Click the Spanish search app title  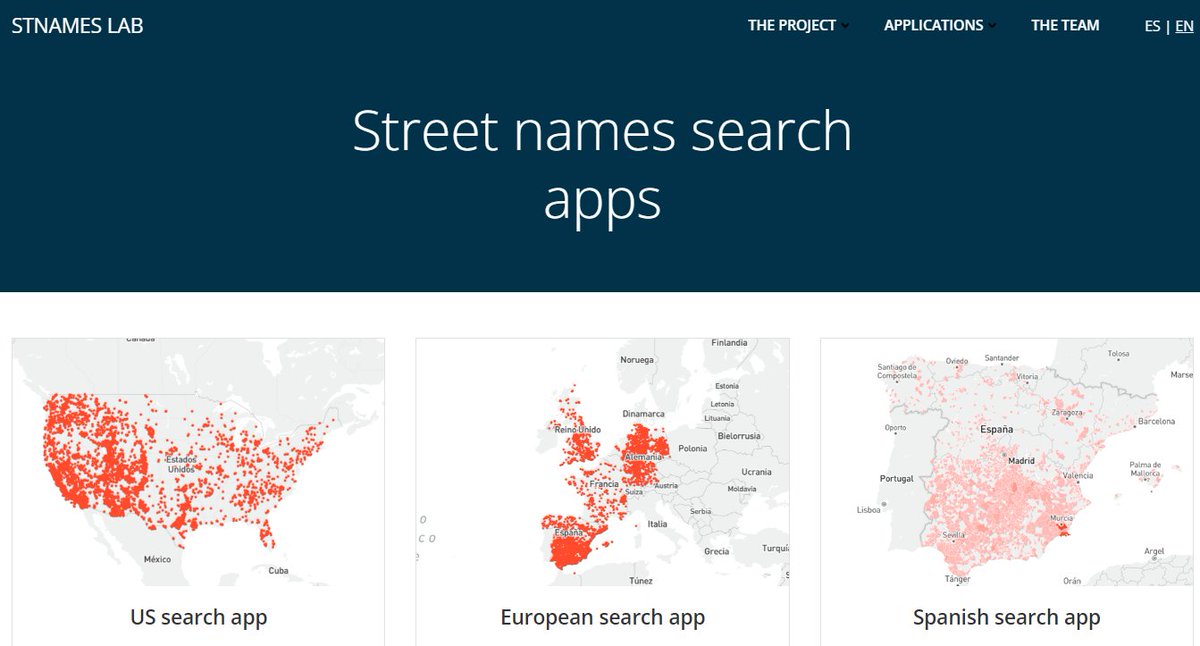point(1007,617)
